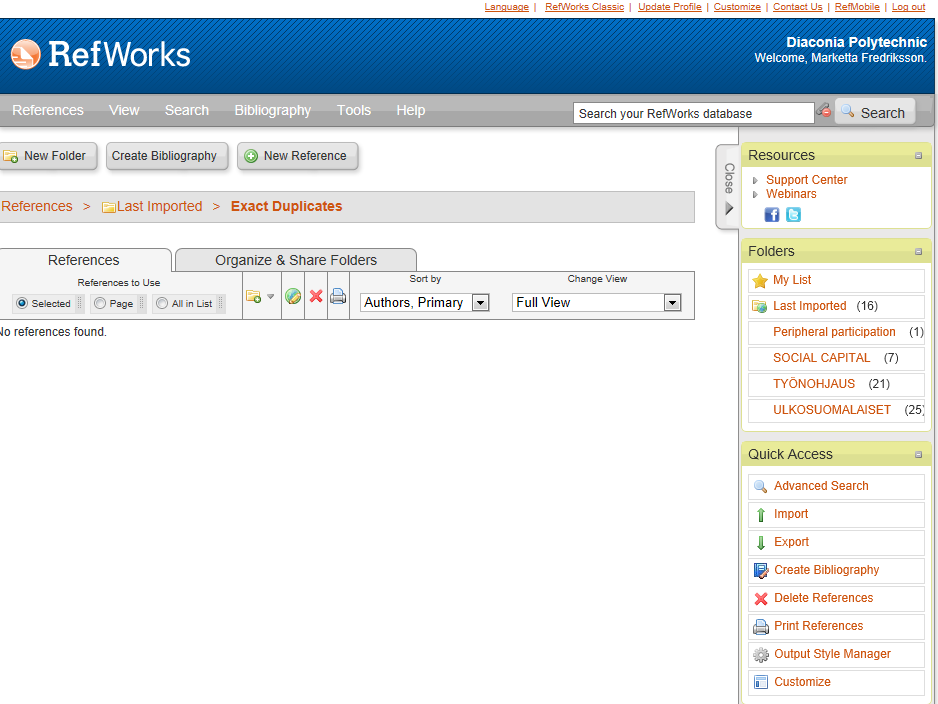Open the View menu

[124, 110]
